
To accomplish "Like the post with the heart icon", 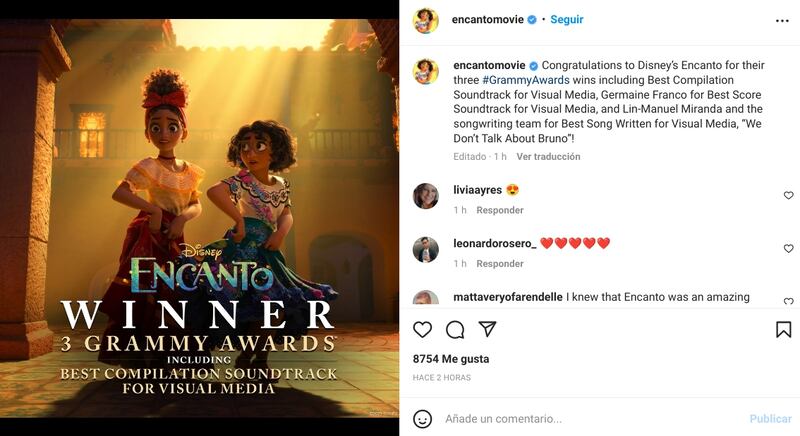I will 422,329.
